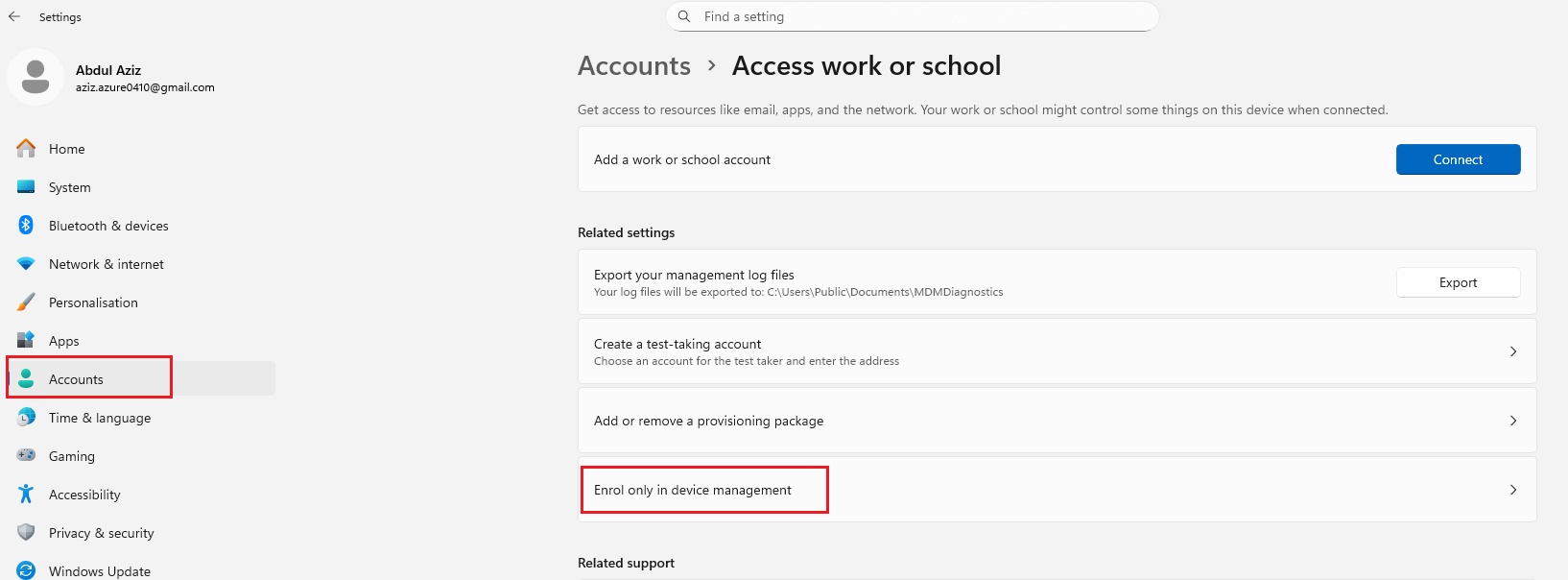The height and width of the screenshot is (580, 1568).
Task: Click the Privacy & security shield icon
Action: click(26, 533)
